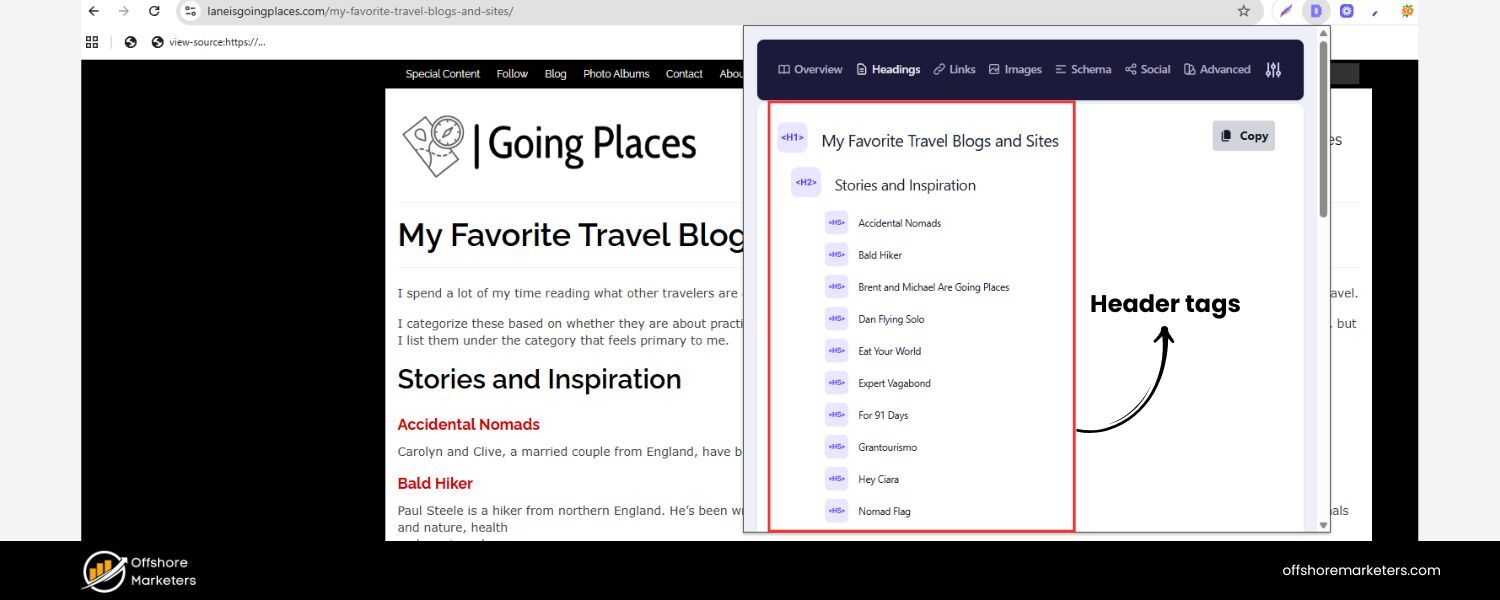Check Social tags via the share icon
This screenshot has height=600, width=1500.
point(1146,69)
